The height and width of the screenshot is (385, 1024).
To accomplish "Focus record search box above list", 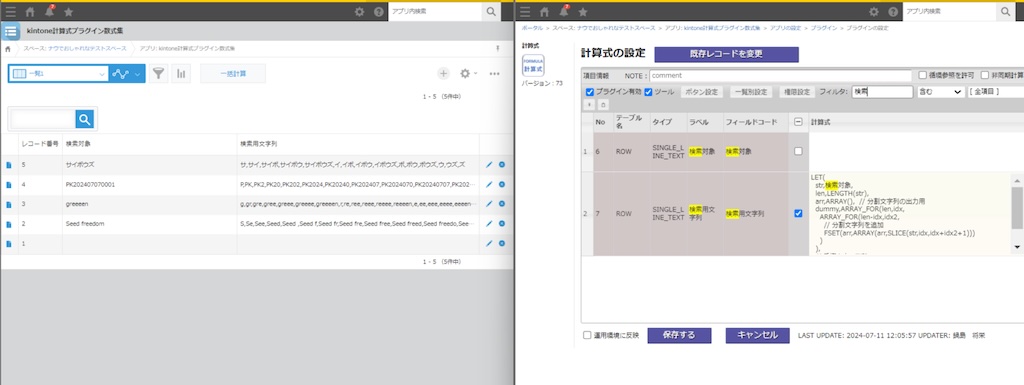I will click(43, 119).
